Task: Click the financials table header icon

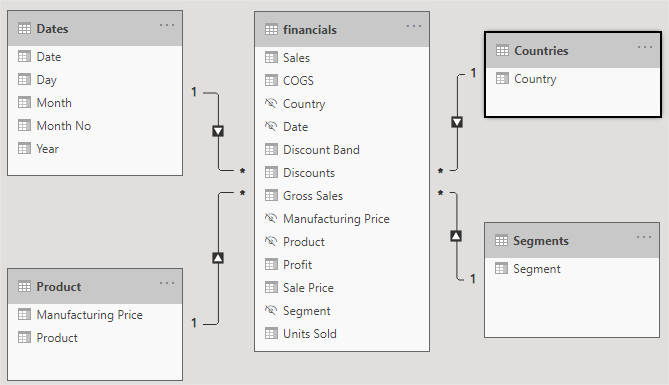Action: pyautogui.click(x=271, y=29)
